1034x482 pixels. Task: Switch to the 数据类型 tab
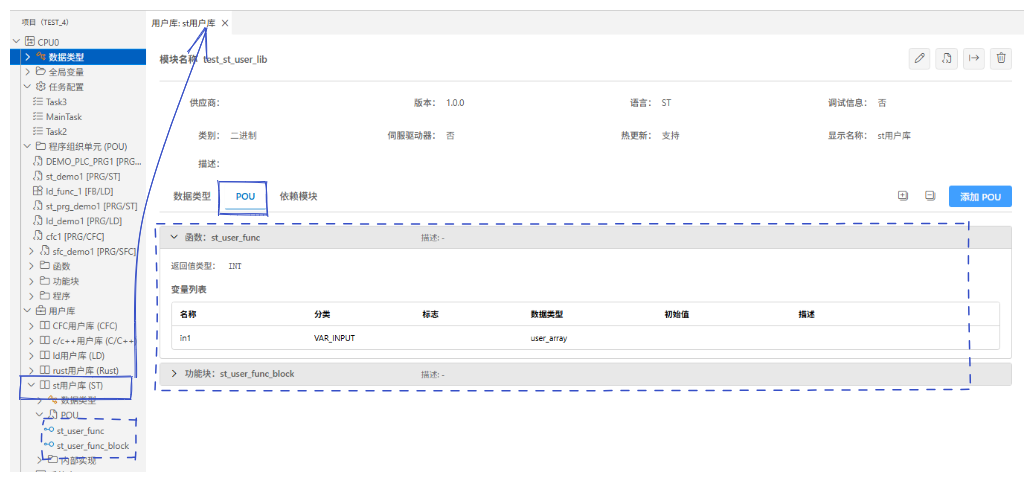coord(192,196)
